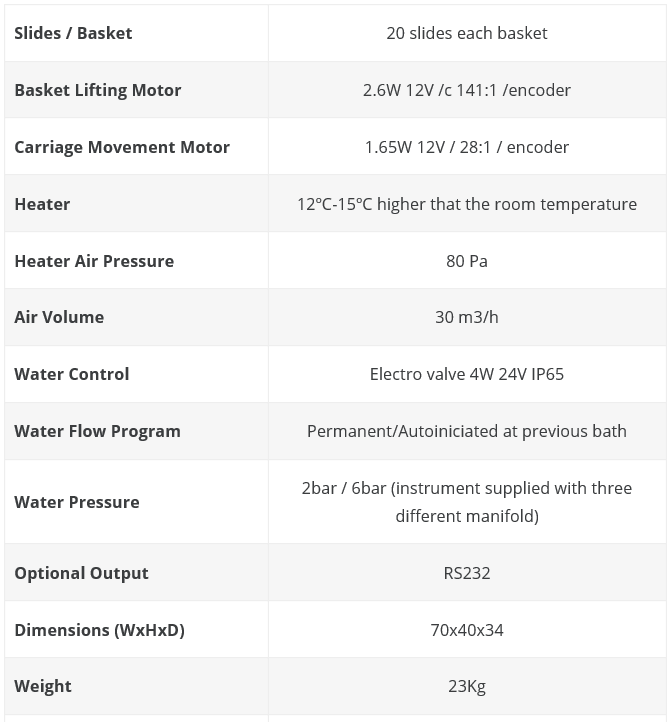Select the room temperature heater value
672x722 pixels.
pos(467,204)
